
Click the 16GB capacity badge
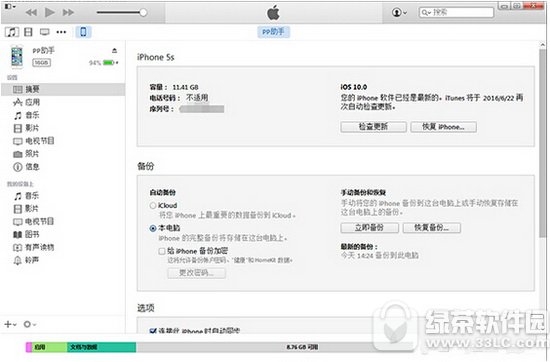tap(42, 63)
